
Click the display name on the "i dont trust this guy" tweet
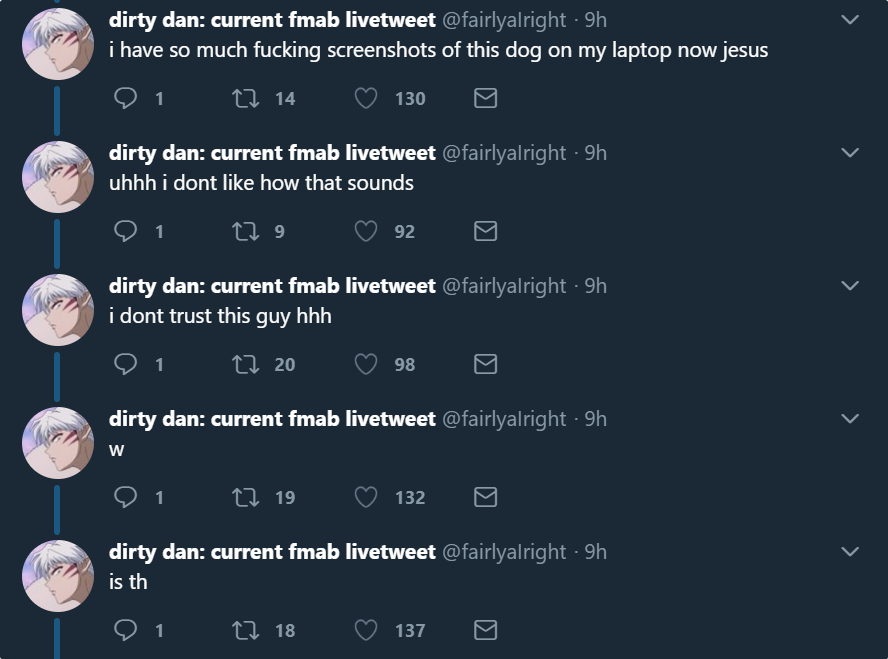272,286
